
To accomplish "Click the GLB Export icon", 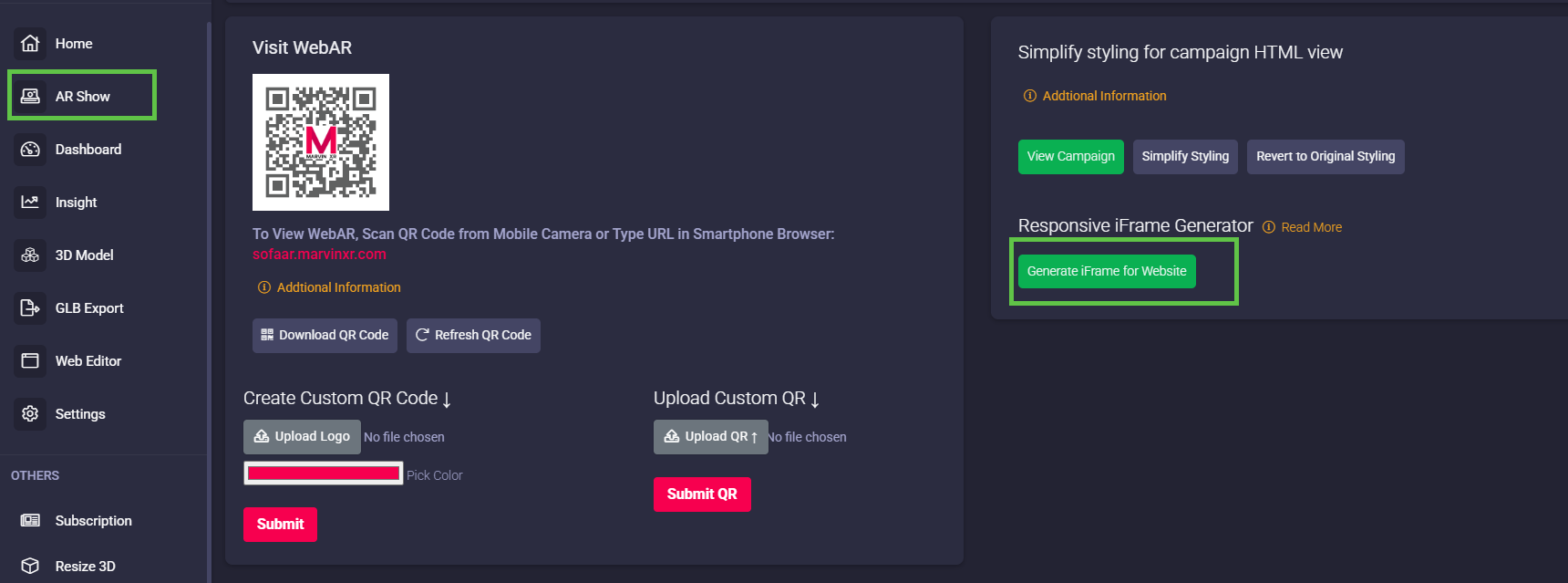I will click(30, 308).
